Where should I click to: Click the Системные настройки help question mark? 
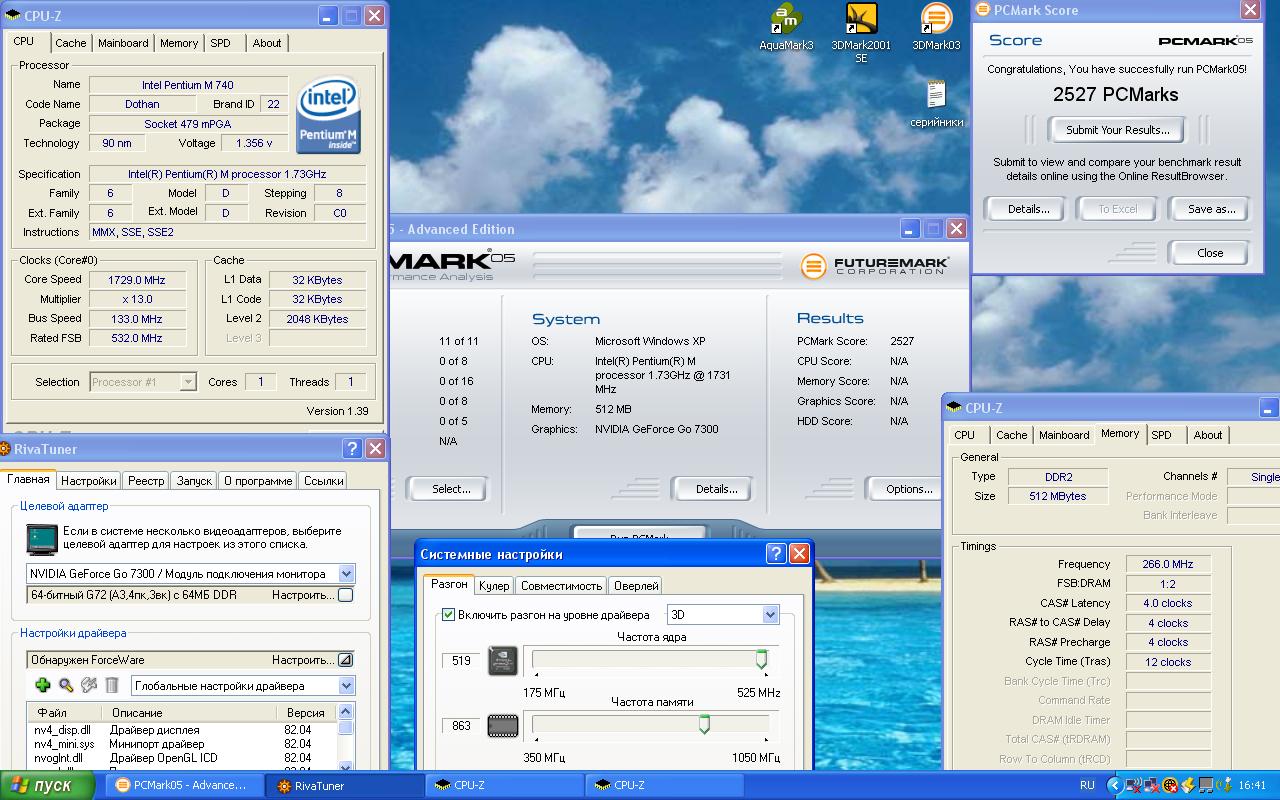776,554
